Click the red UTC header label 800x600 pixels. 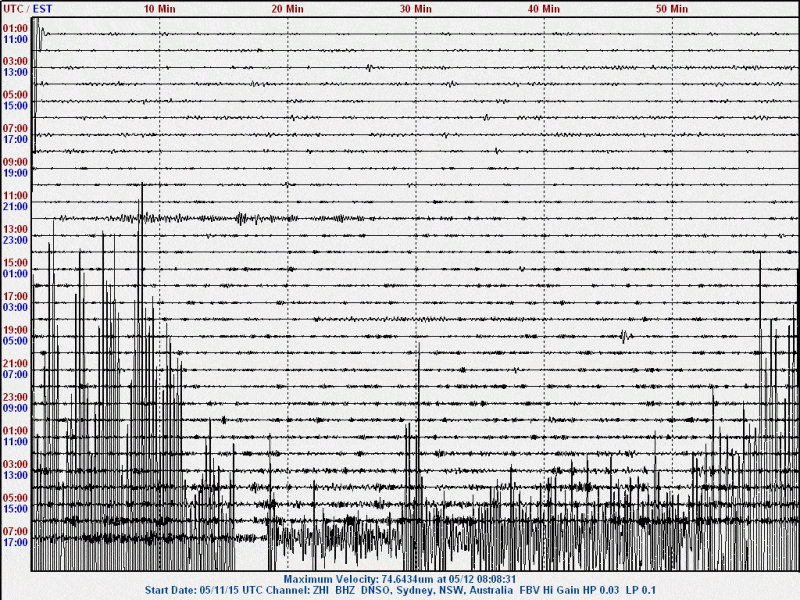pos(13,9)
